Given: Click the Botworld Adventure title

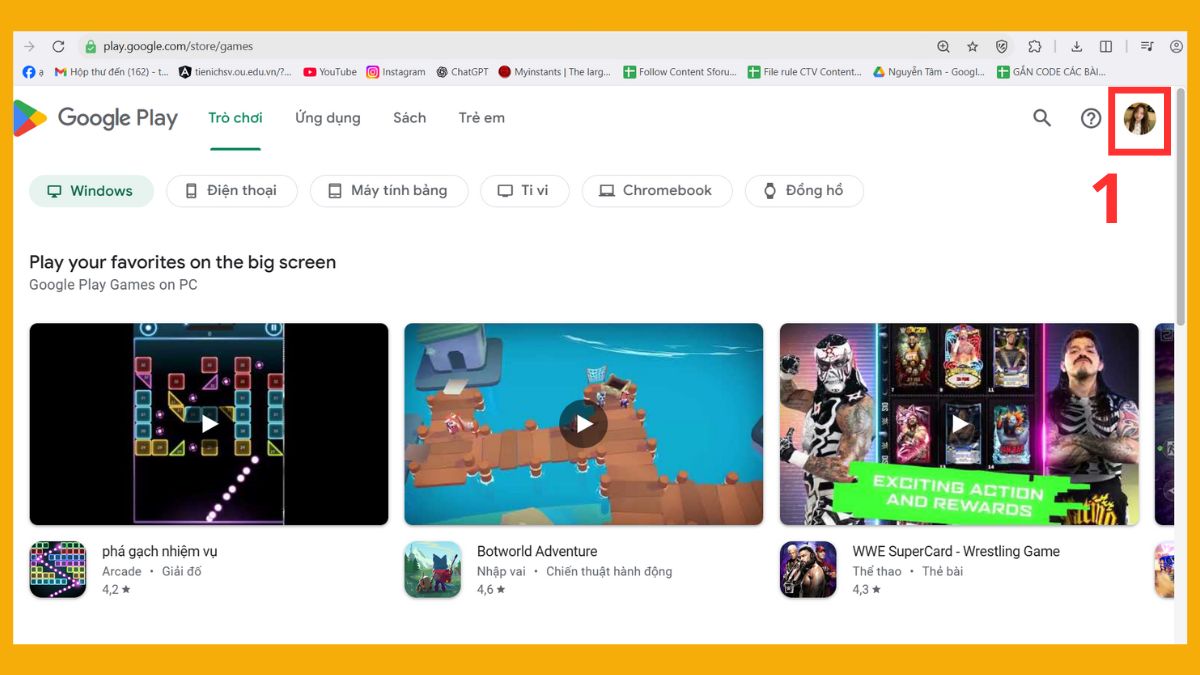Looking at the screenshot, I should (537, 551).
